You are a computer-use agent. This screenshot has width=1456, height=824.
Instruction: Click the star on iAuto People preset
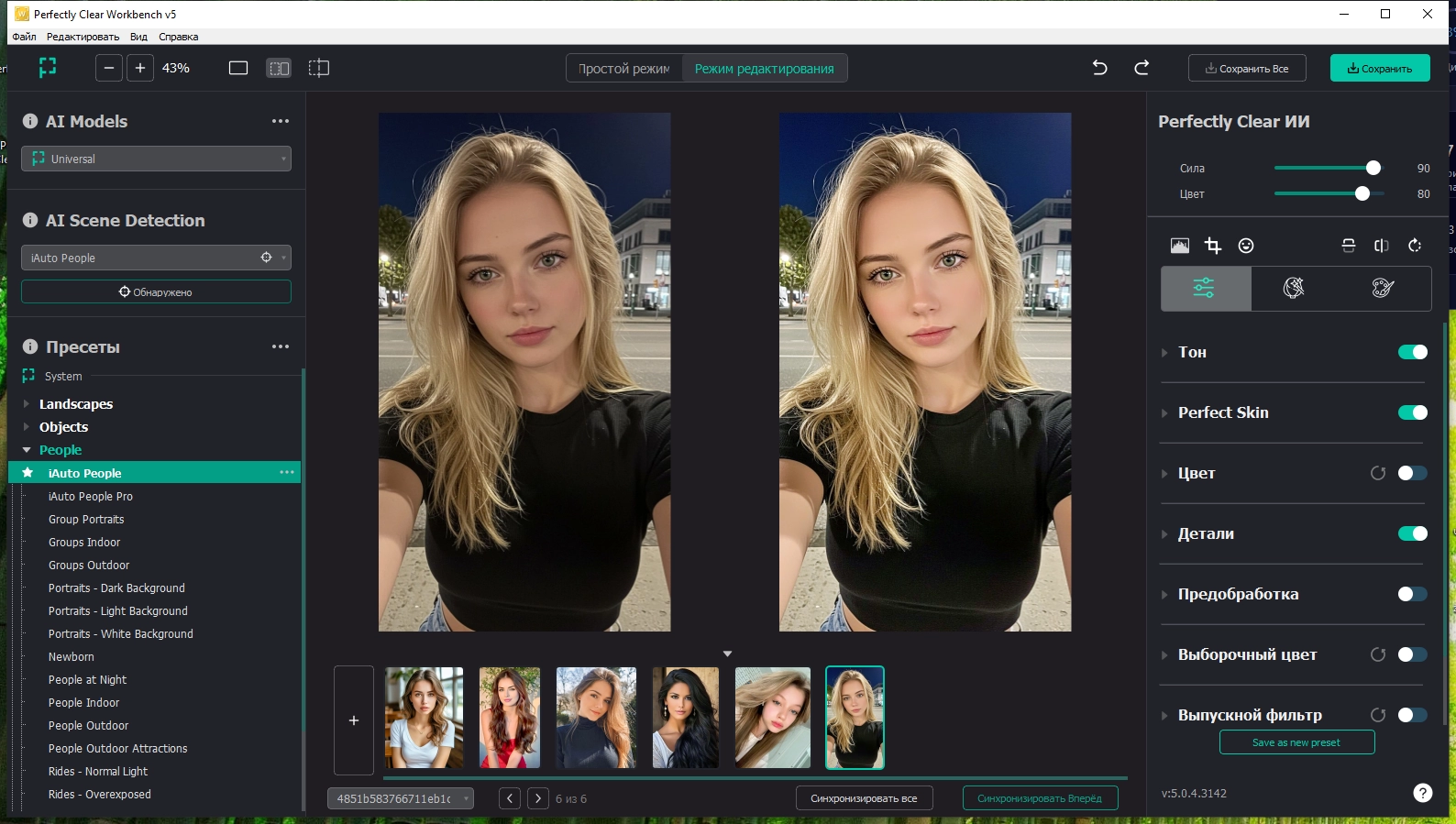click(x=28, y=473)
